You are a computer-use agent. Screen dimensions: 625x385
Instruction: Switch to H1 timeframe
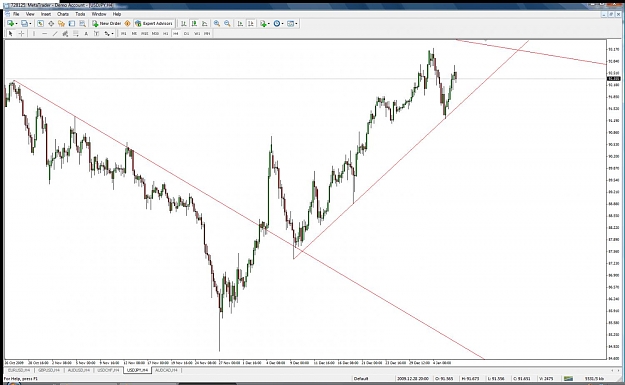click(x=165, y=33)
